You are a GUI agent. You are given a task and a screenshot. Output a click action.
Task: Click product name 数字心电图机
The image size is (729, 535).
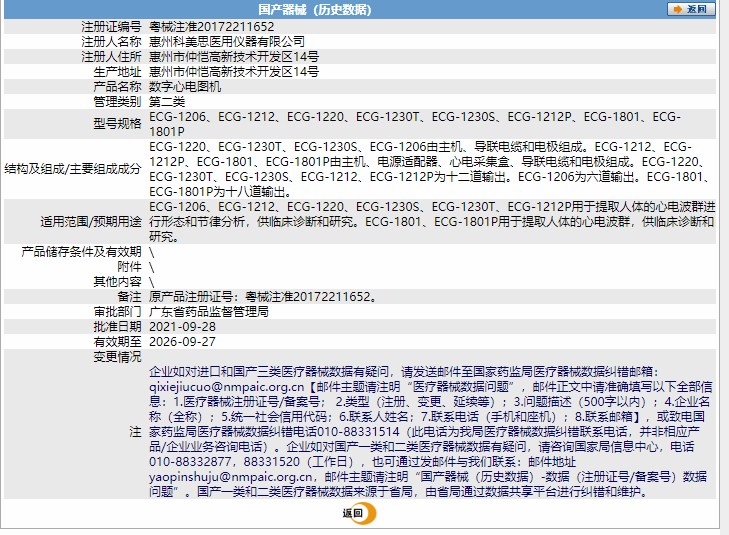point(185,86)
